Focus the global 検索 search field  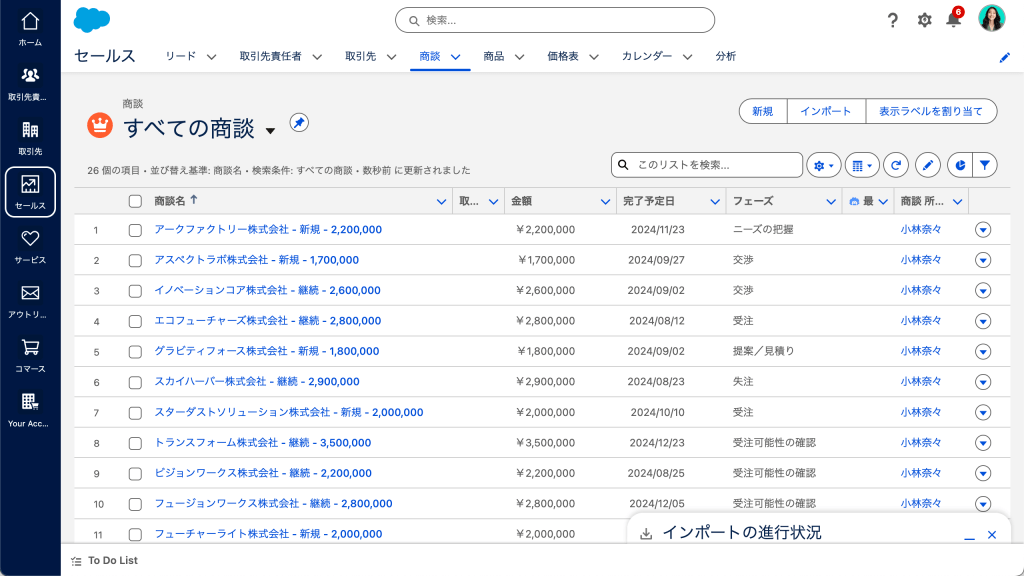click(555, 20)
